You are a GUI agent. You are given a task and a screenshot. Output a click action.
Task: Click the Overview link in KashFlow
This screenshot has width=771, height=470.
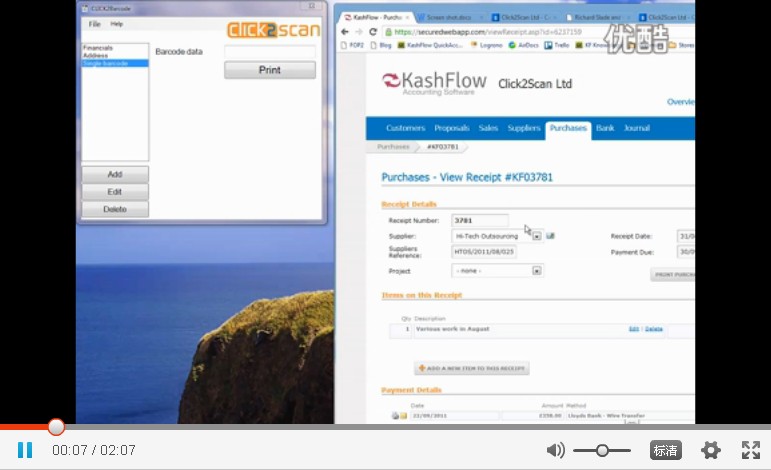coord(681,102)
